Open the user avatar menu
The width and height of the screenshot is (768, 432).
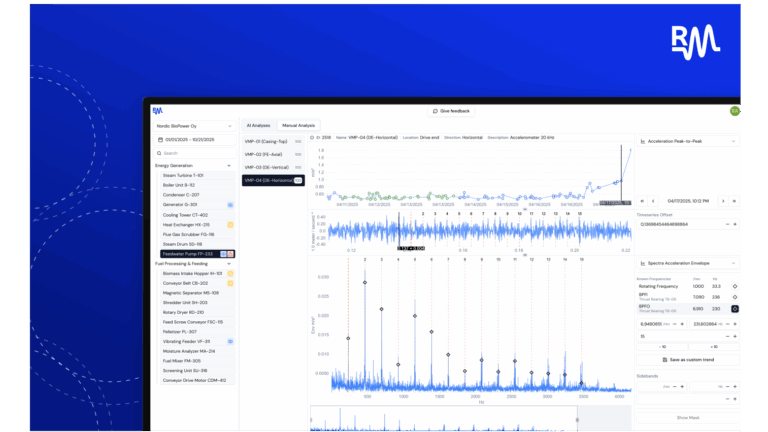734,111
